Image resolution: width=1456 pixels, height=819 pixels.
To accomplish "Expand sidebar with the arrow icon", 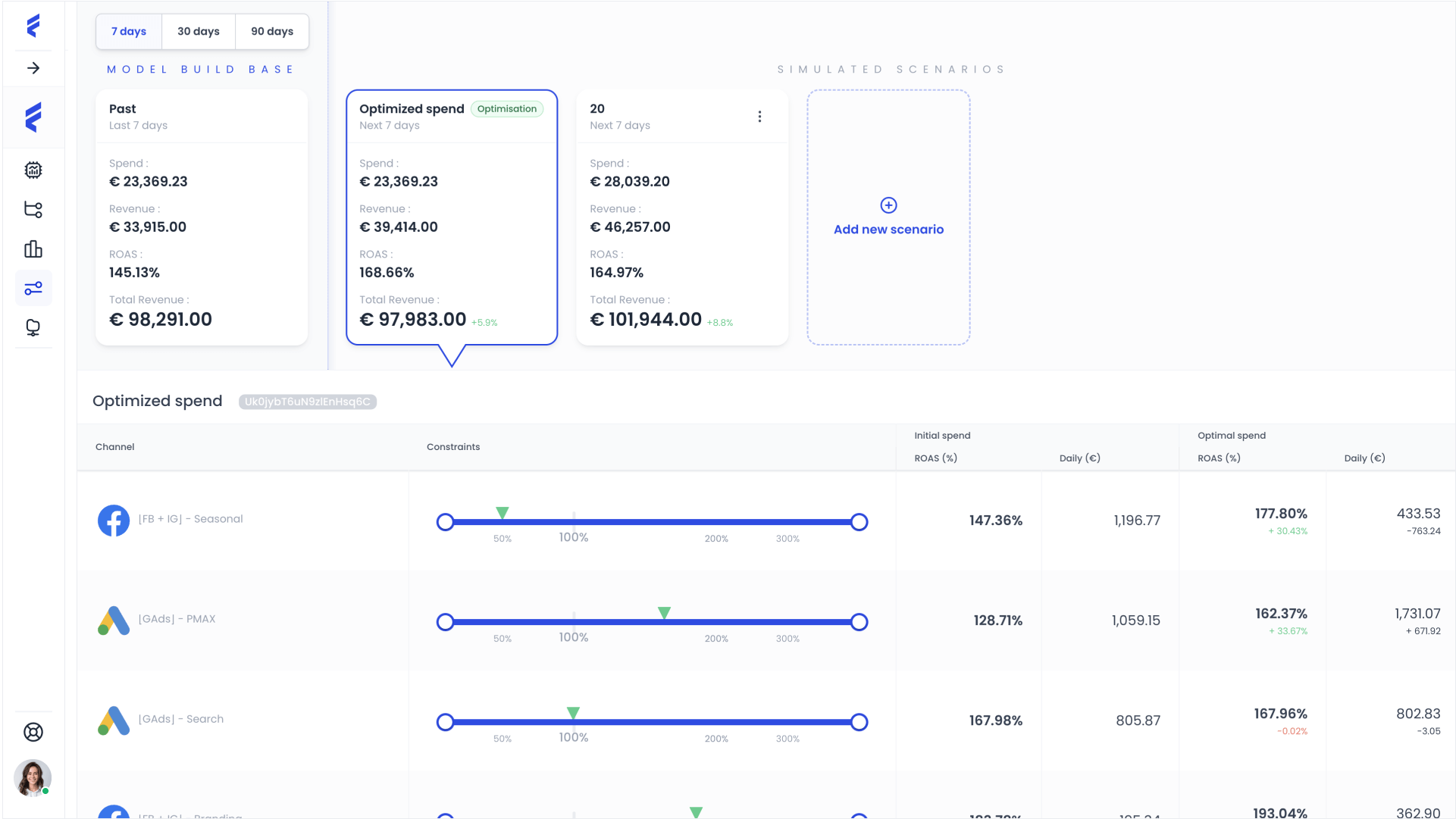I will click(x=33, y=68).
